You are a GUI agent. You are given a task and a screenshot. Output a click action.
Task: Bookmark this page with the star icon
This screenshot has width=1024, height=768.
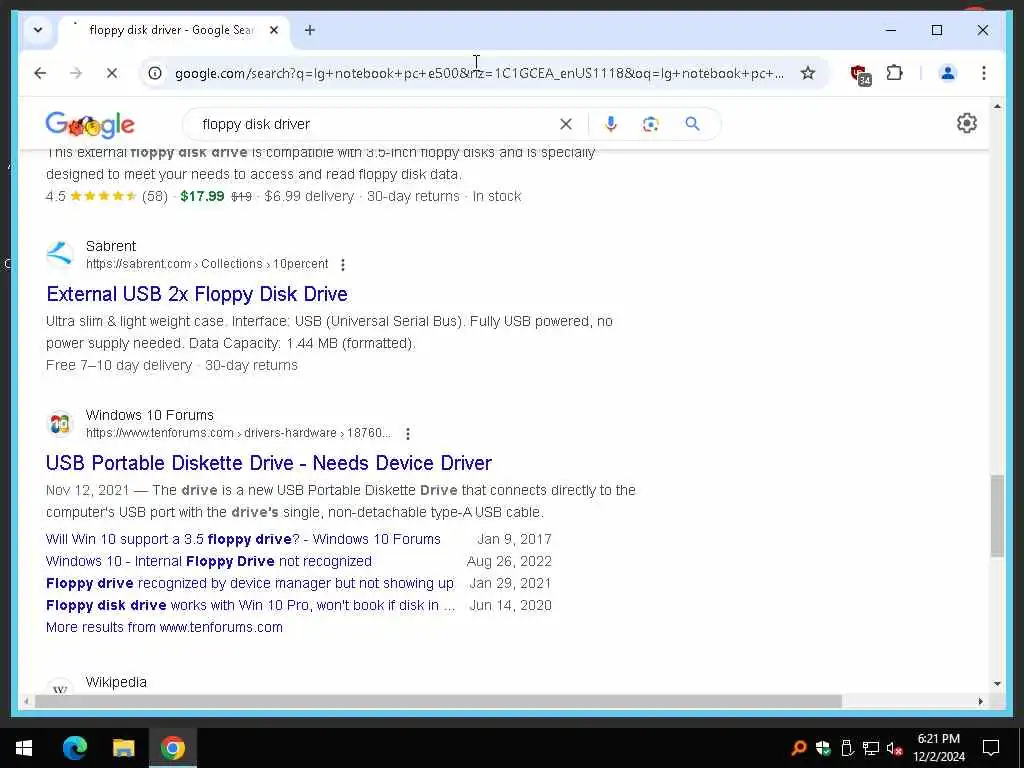808,73
